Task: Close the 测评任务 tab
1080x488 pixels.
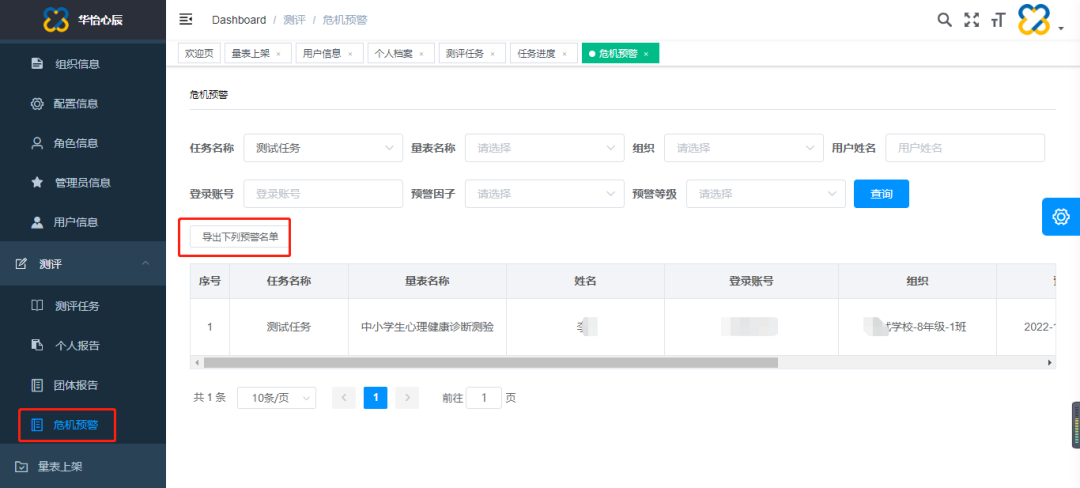Action: (492, 54)
